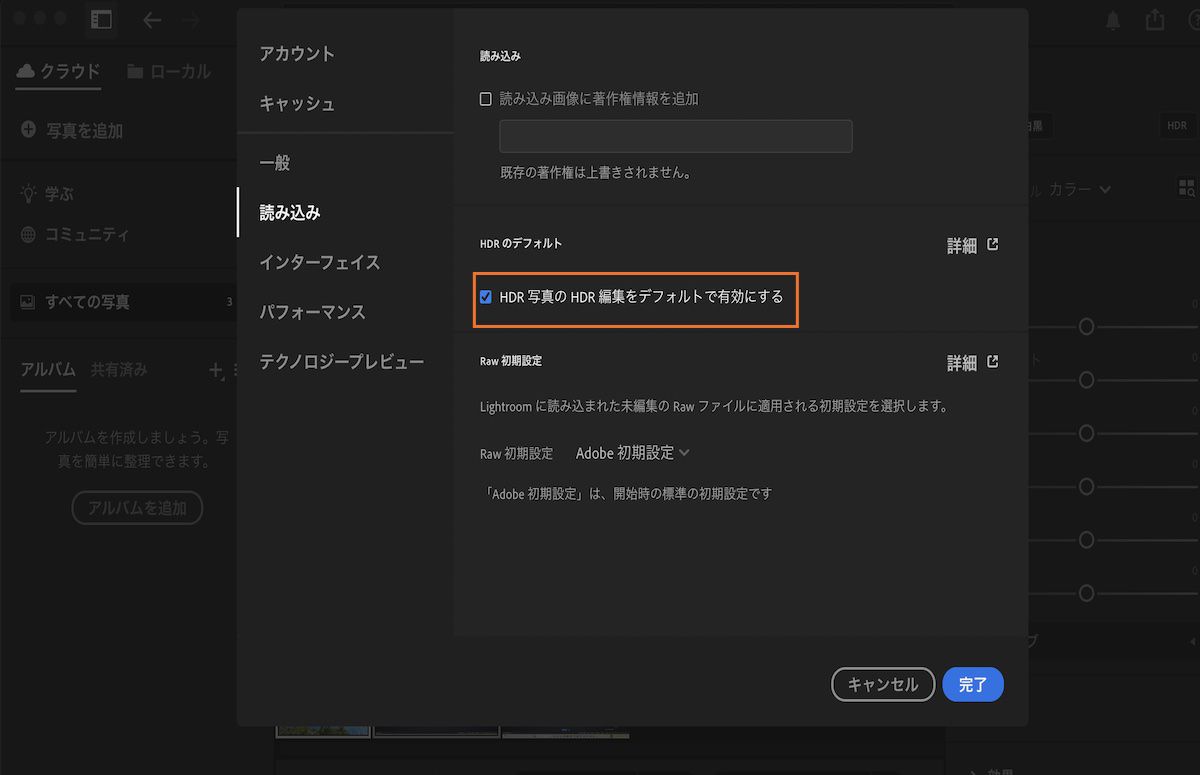Open the Raw 初期設定 dropdown showing Adobe 初期設定
Screen dimensions: 1200x775
pos(630,452)
